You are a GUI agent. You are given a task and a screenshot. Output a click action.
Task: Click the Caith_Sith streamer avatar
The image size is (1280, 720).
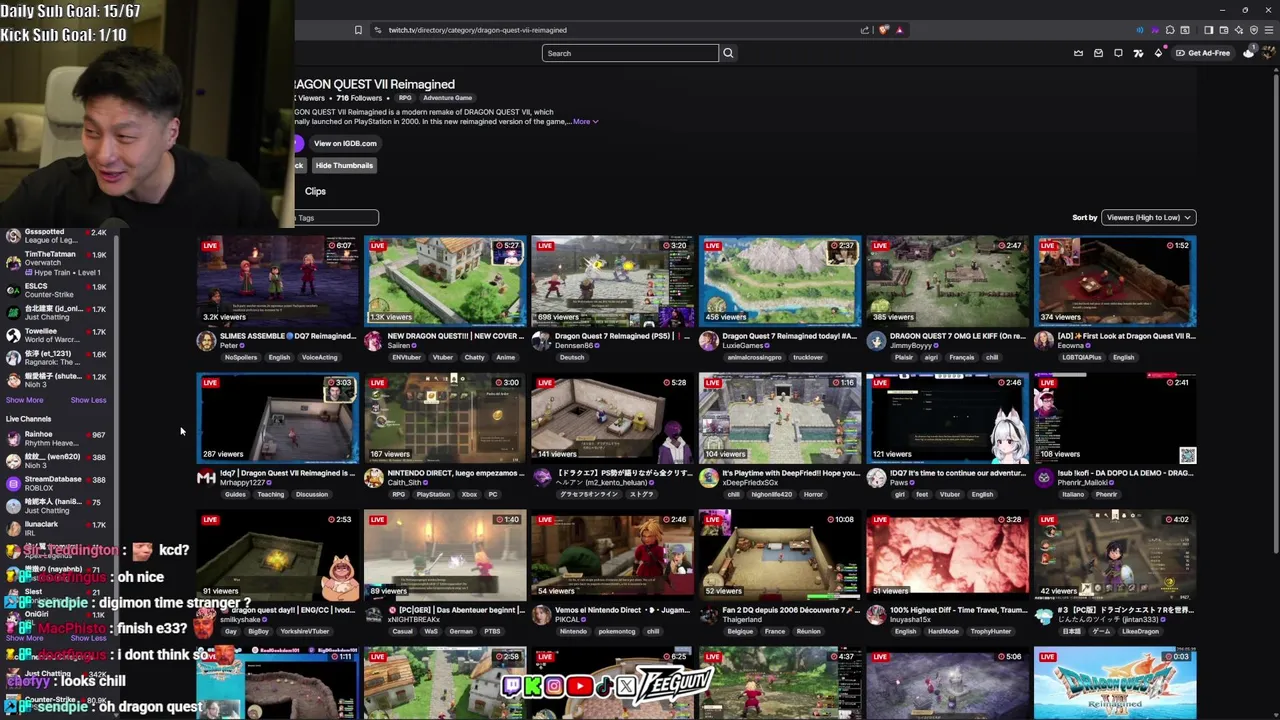coord(373,478)
